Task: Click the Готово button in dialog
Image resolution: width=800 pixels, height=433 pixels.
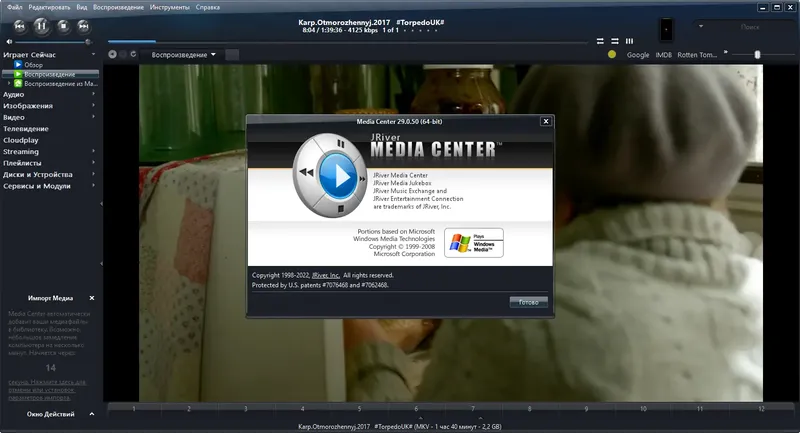Action: pos(529,302)
